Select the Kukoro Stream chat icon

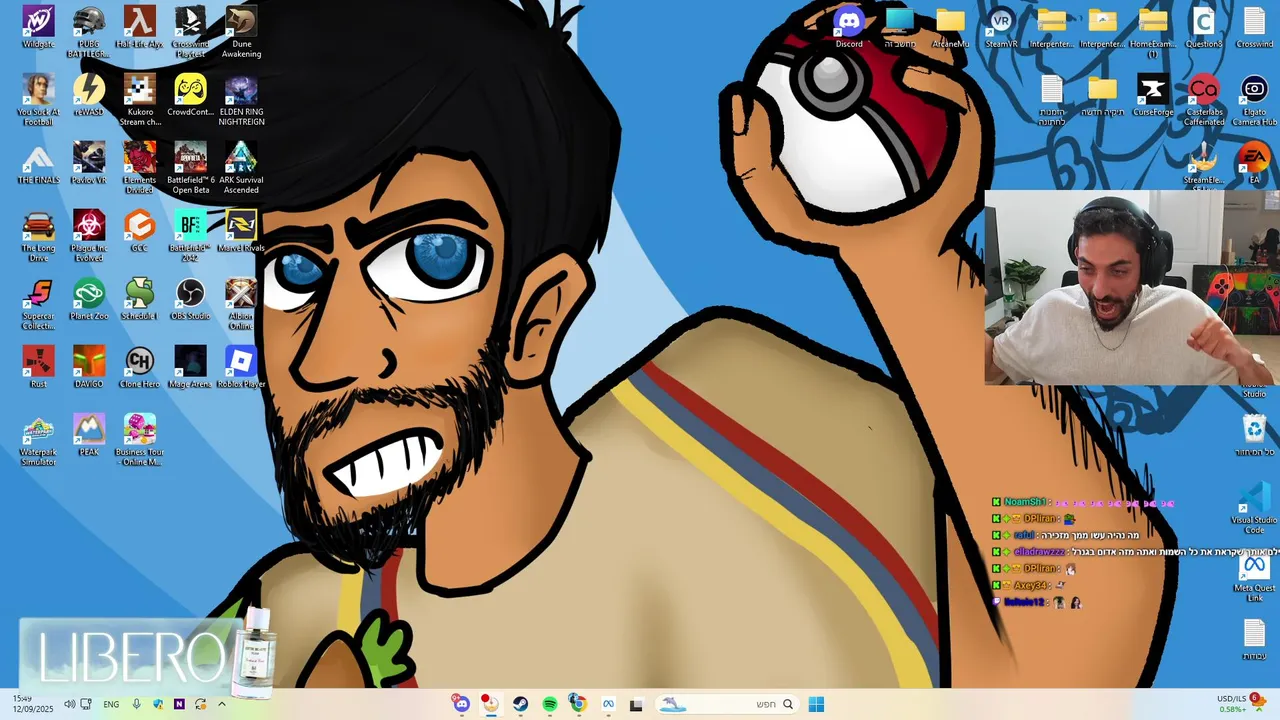pos(139,99)
